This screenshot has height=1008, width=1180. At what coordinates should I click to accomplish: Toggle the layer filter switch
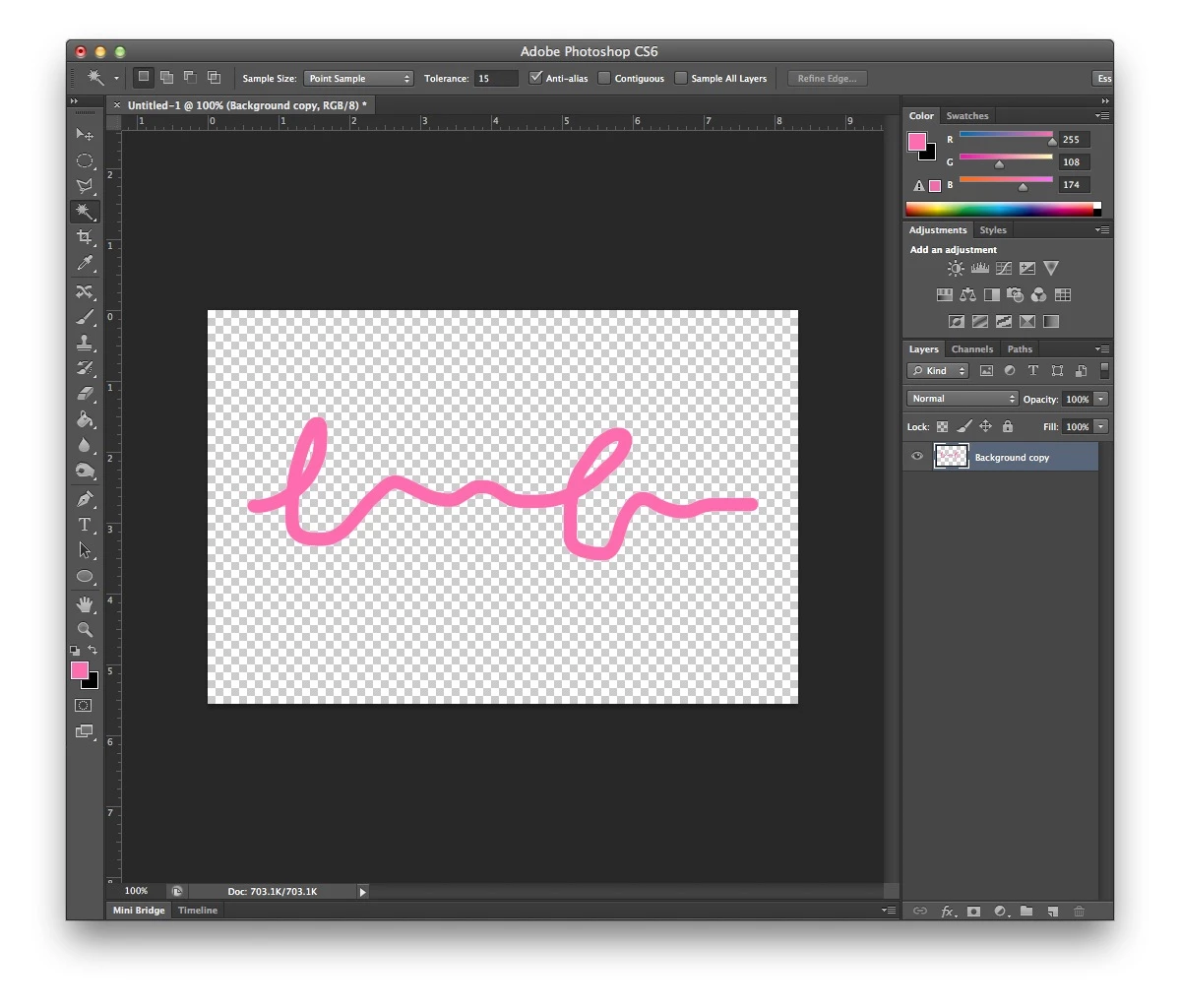pyautogui.click(x=1105, y=370)
